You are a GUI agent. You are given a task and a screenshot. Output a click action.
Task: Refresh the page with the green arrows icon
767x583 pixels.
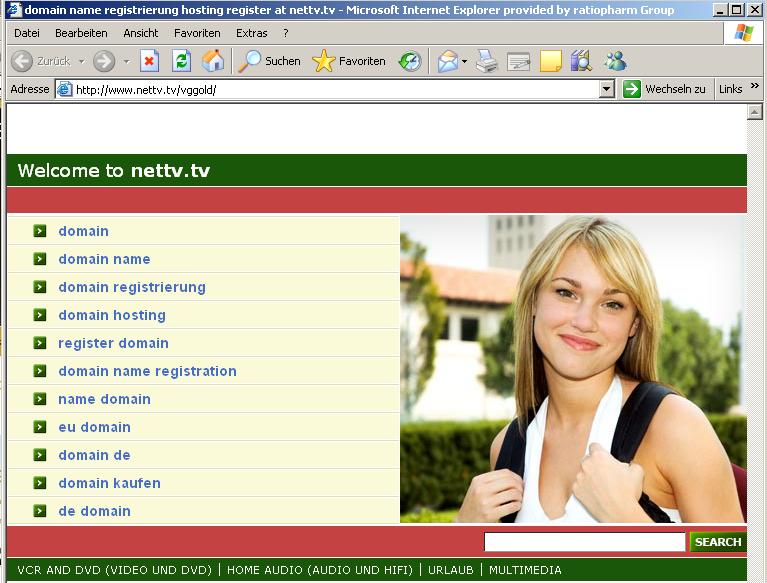point(181,61)
